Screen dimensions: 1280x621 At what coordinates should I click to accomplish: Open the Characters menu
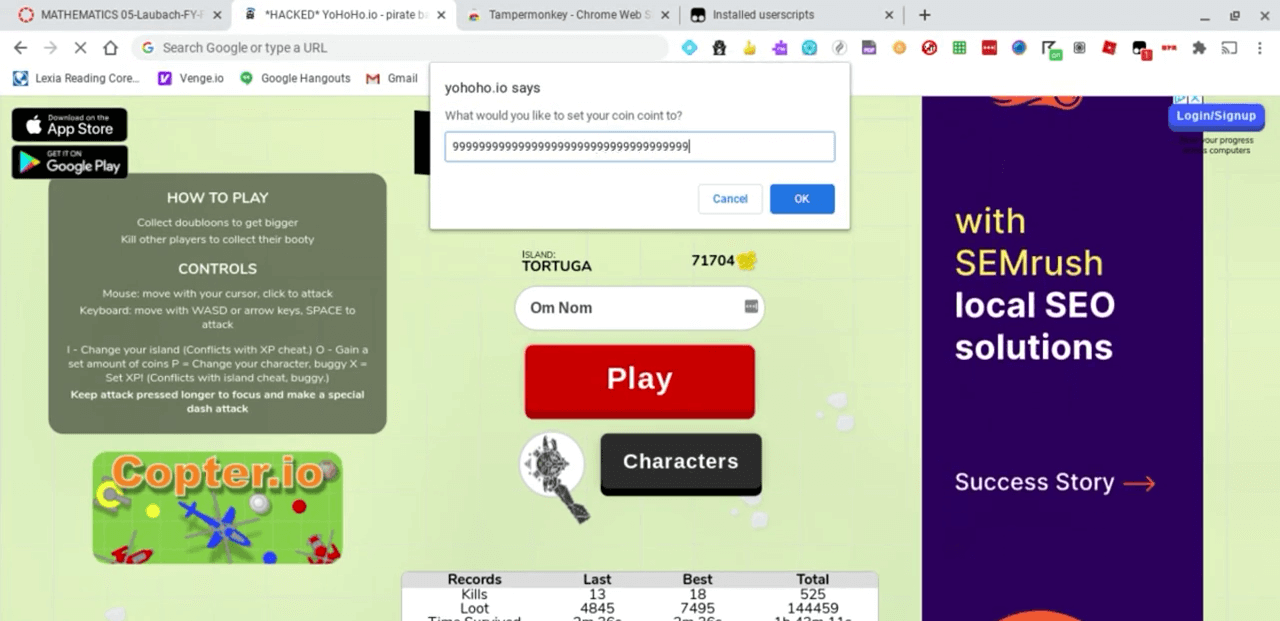681,462
